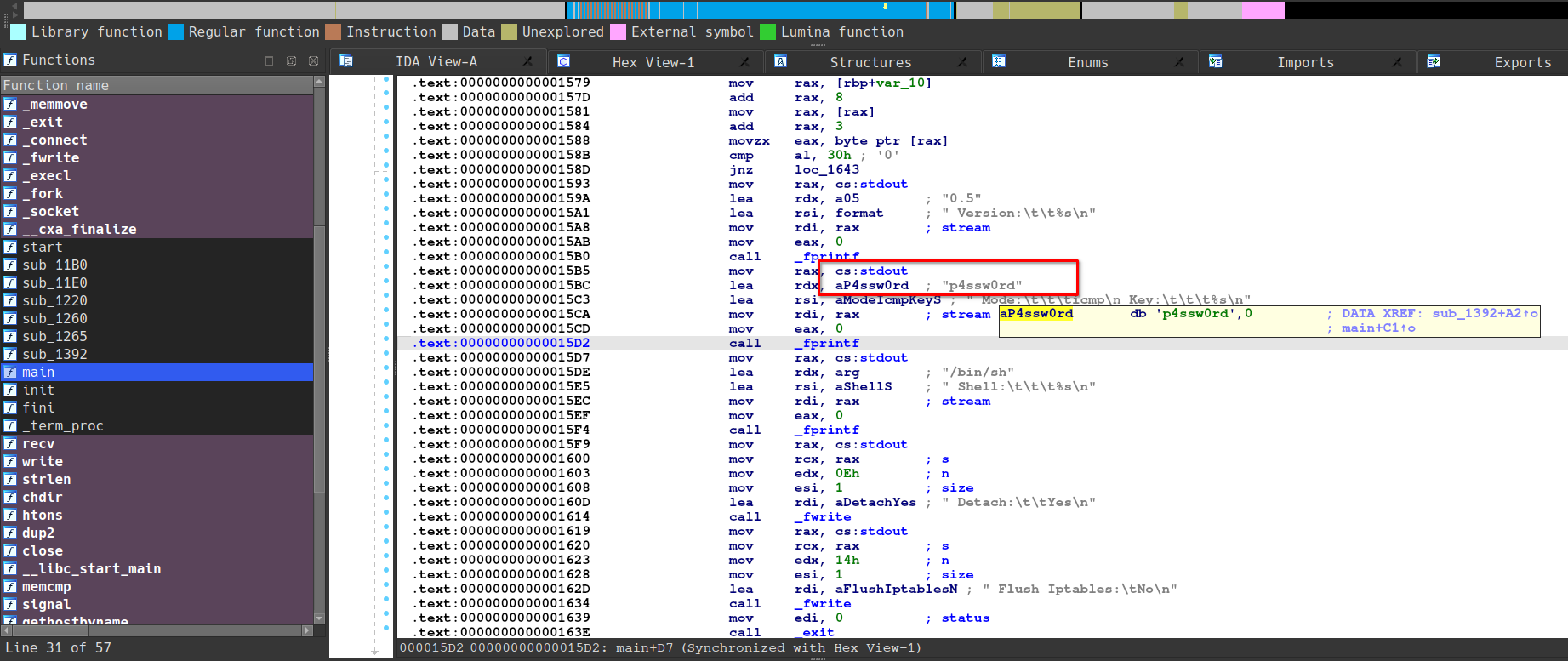Select the _connect function

(157, 140)
